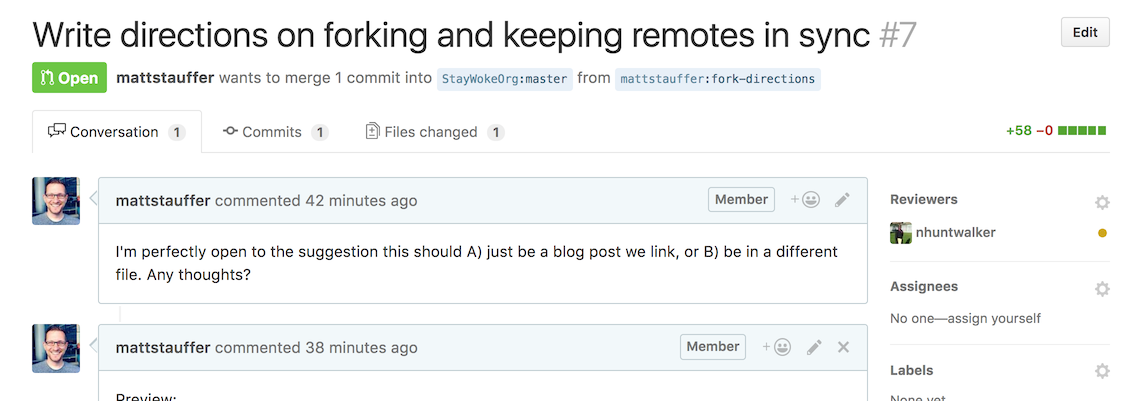Open Assignees settings gear
The width and height of the screenshot is (1136, 401).
1102,289
